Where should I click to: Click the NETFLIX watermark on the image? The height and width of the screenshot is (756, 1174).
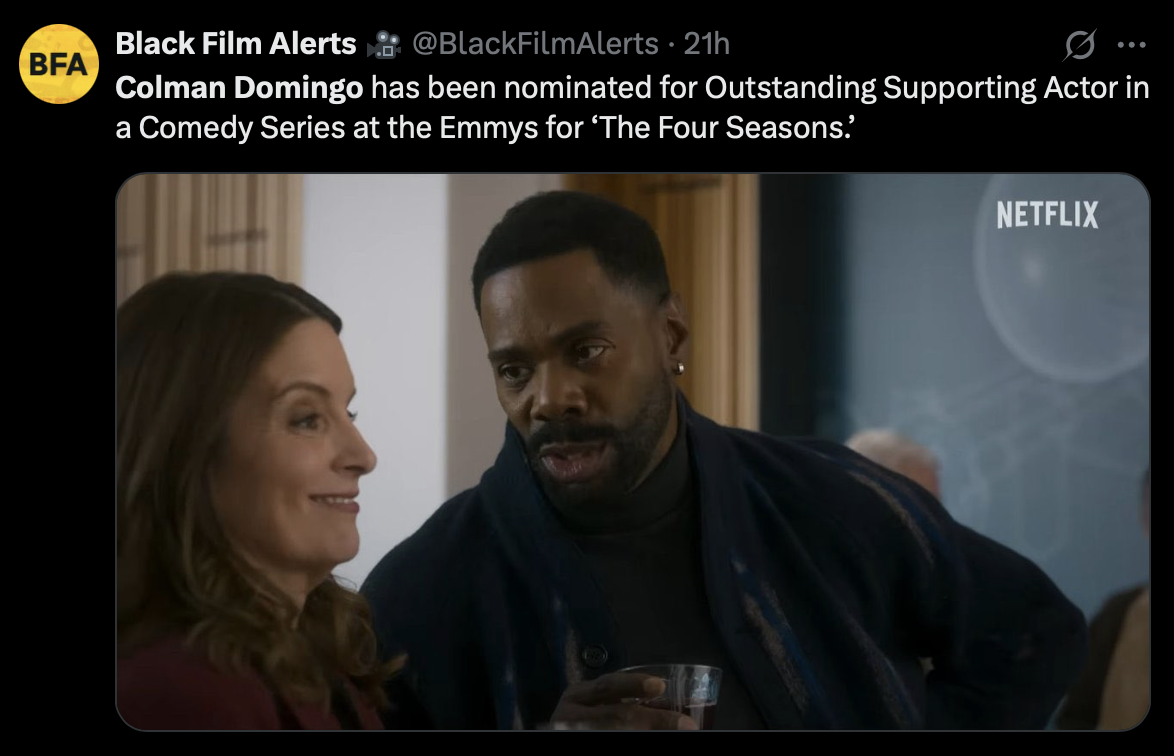pyautogui.click(x=1047, y=215)
